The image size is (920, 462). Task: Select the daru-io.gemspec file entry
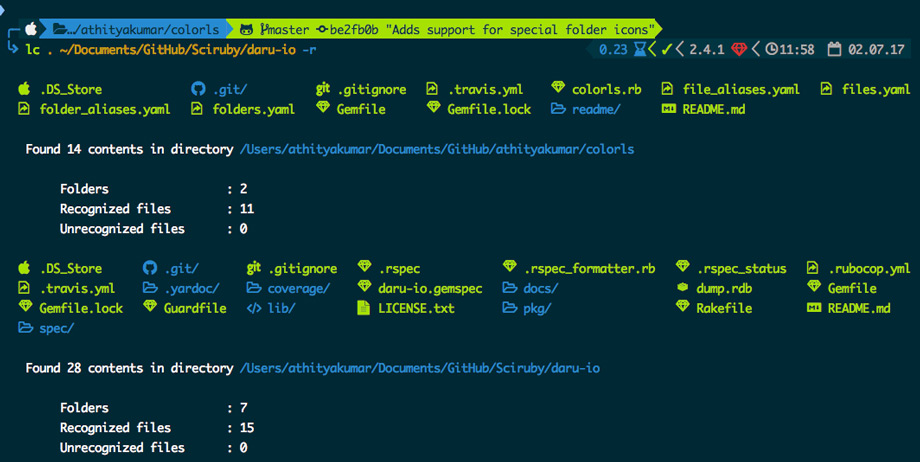(x=420, y=288)
